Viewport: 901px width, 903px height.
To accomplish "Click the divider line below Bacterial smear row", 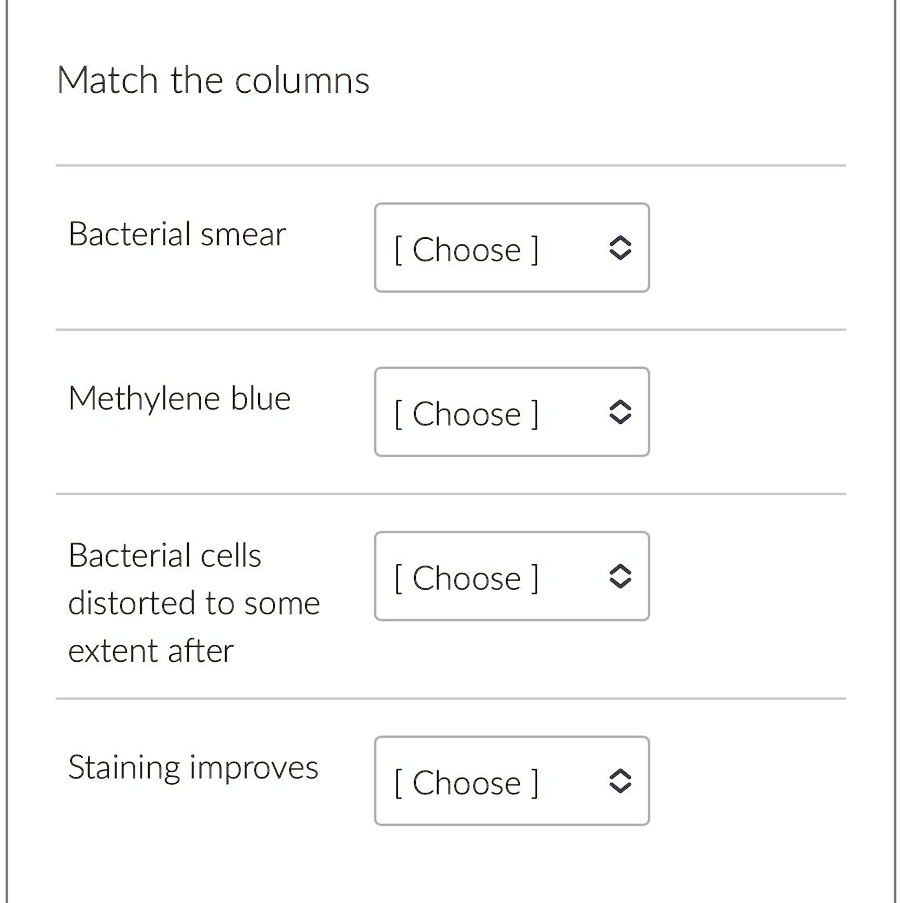I will pos(450,328).
